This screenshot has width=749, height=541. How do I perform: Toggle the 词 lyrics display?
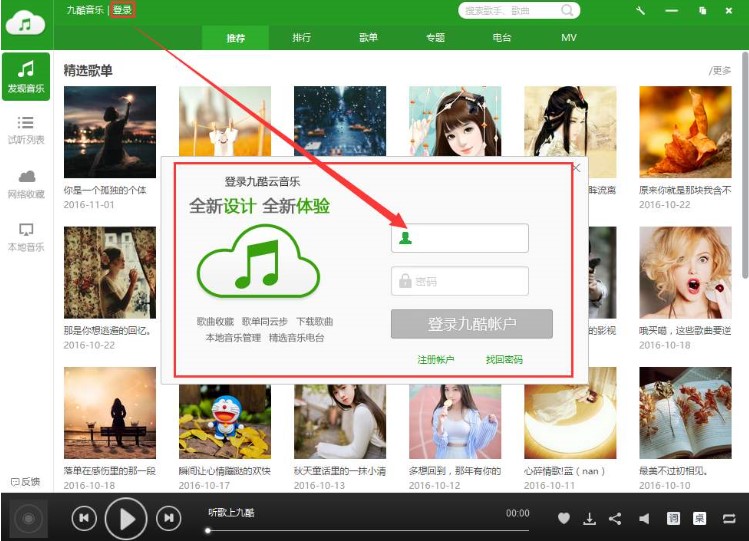point(673,518)
